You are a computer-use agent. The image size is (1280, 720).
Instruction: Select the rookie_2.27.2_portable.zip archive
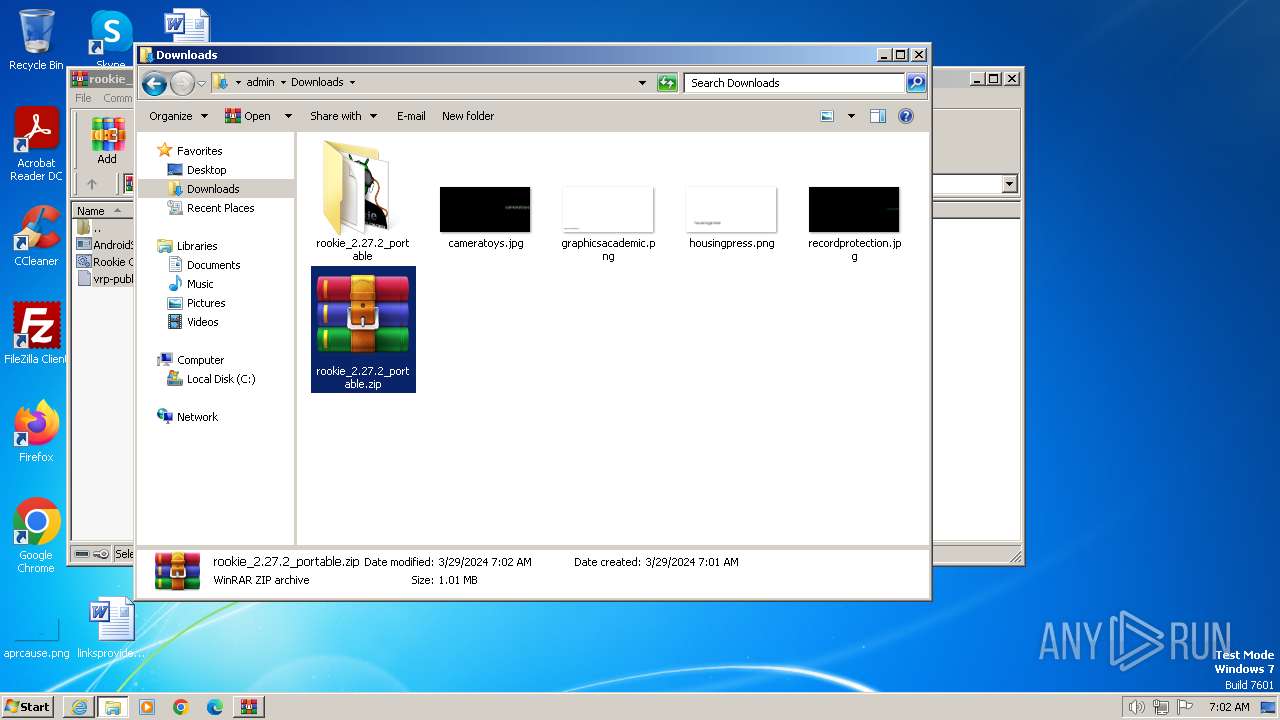click(x=363, y=329)
